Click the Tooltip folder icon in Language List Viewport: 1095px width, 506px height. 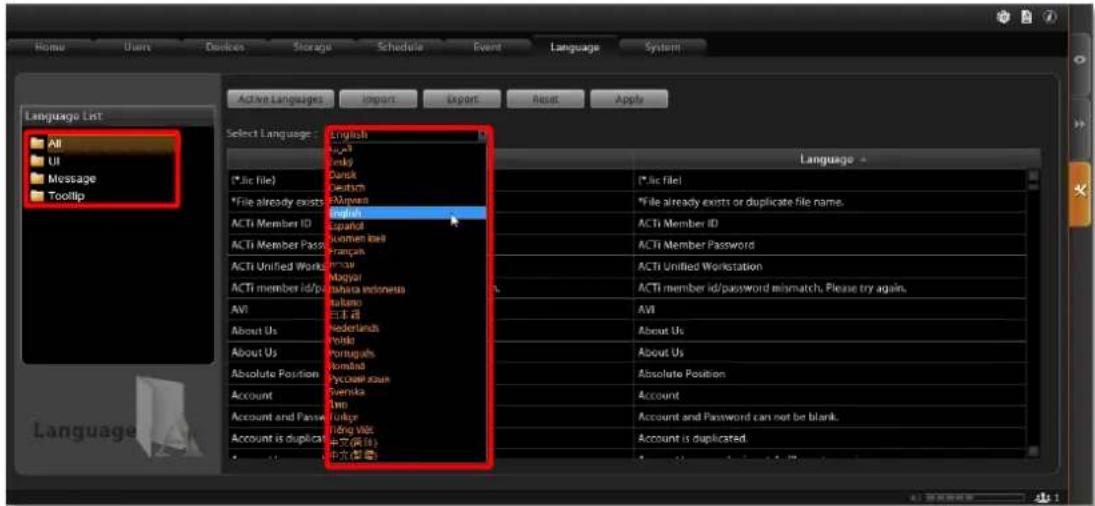tap(36, 196)
